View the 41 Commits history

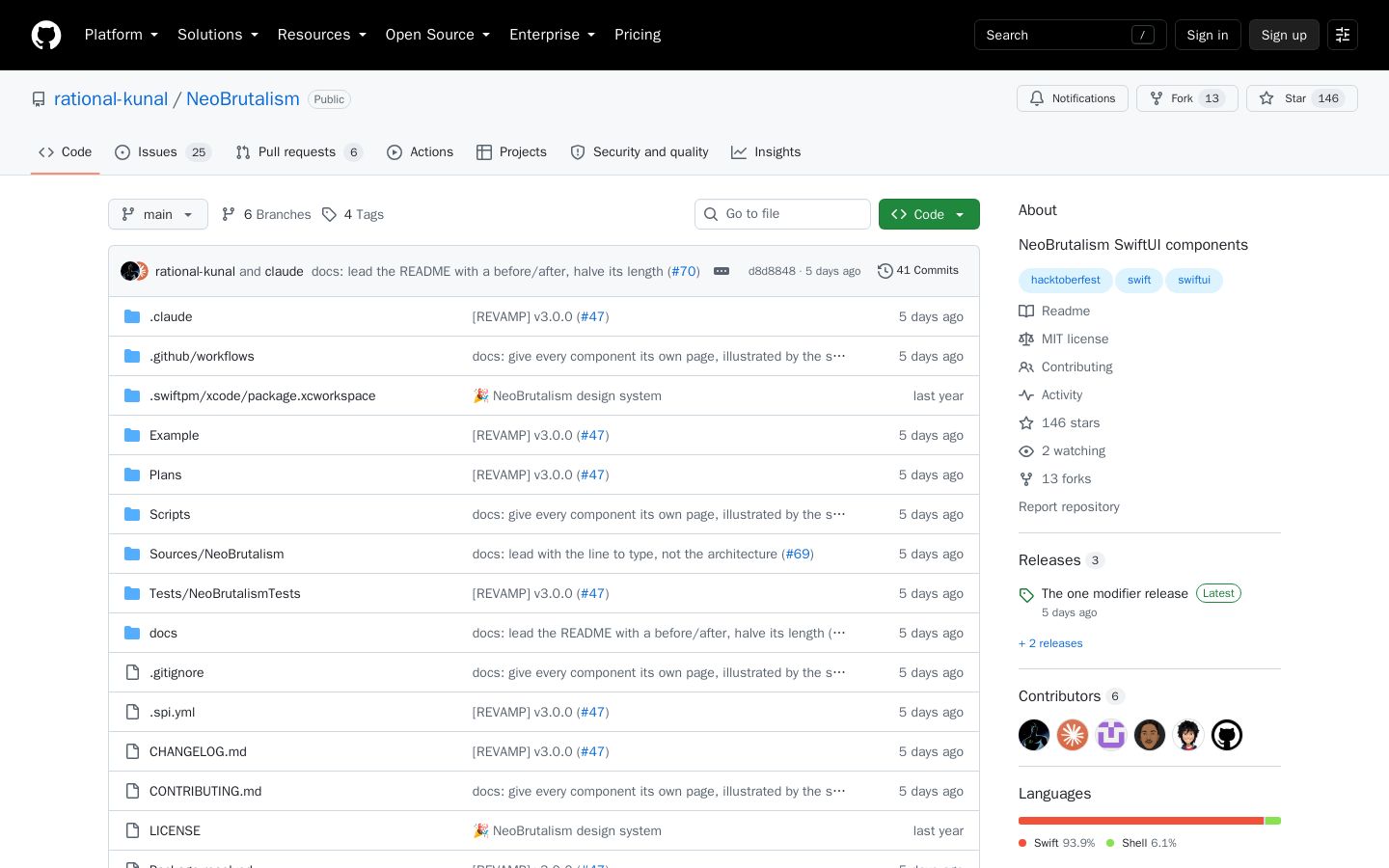(918, 271)
